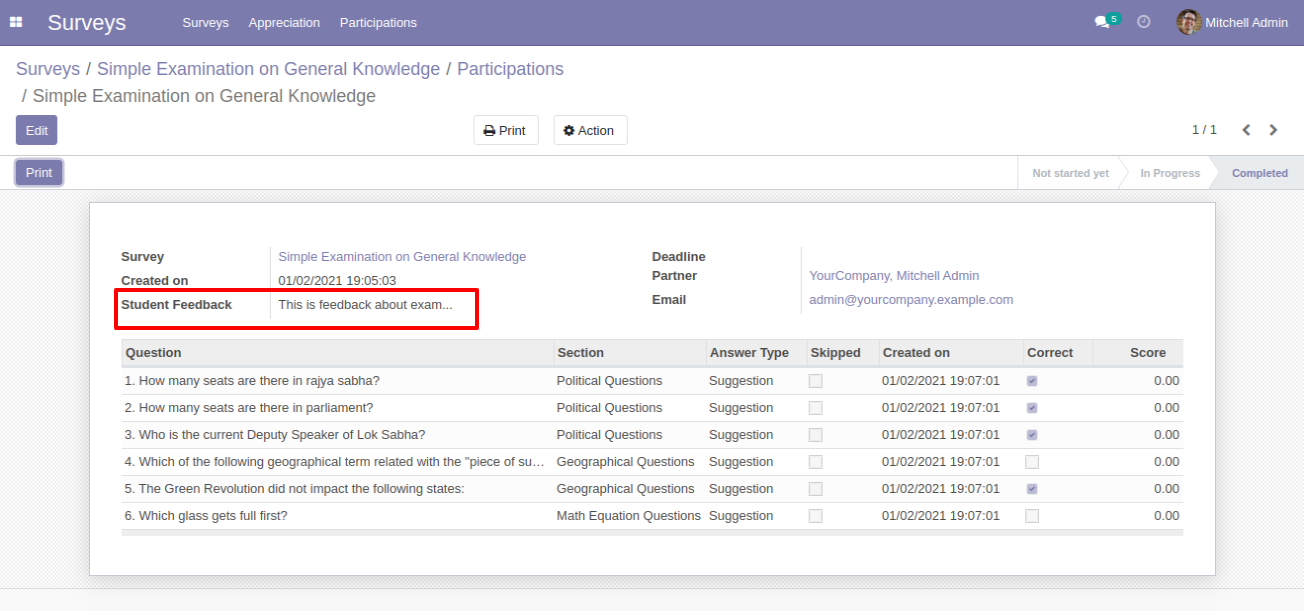The image size is (1304, 611).
Task: Open row 3. current Deputy Speaker of Lok Sabha
Action: [x=652, y=435]
